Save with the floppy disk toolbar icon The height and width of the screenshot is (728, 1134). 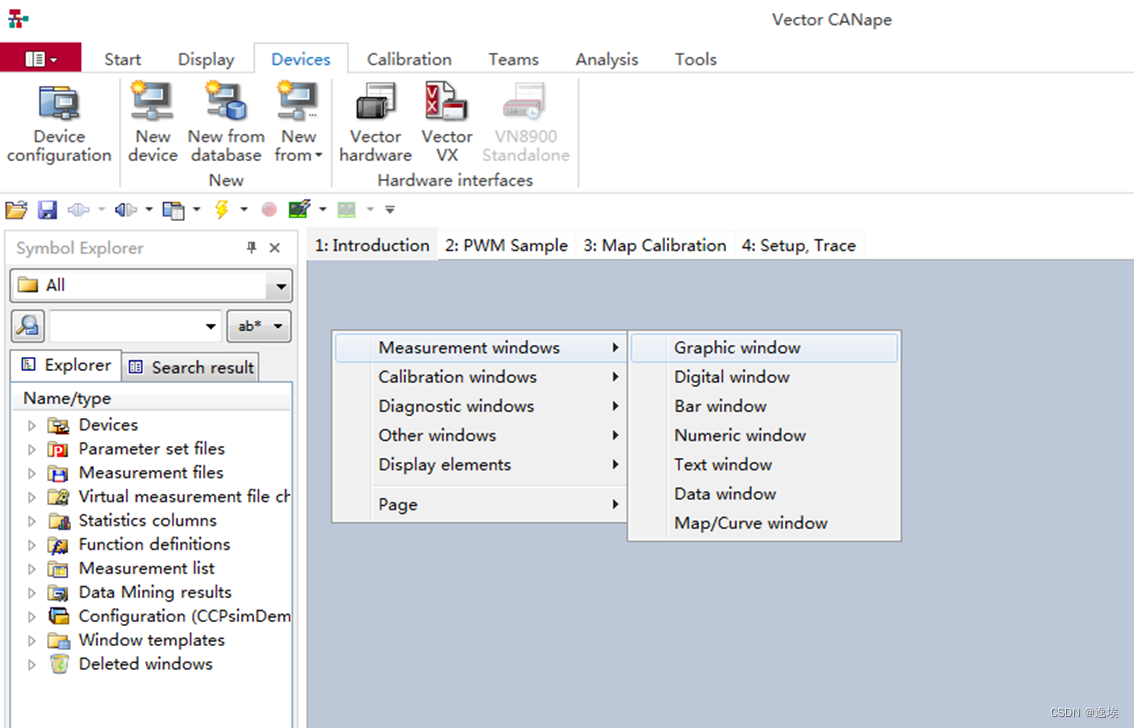click(x=47, y=210)
